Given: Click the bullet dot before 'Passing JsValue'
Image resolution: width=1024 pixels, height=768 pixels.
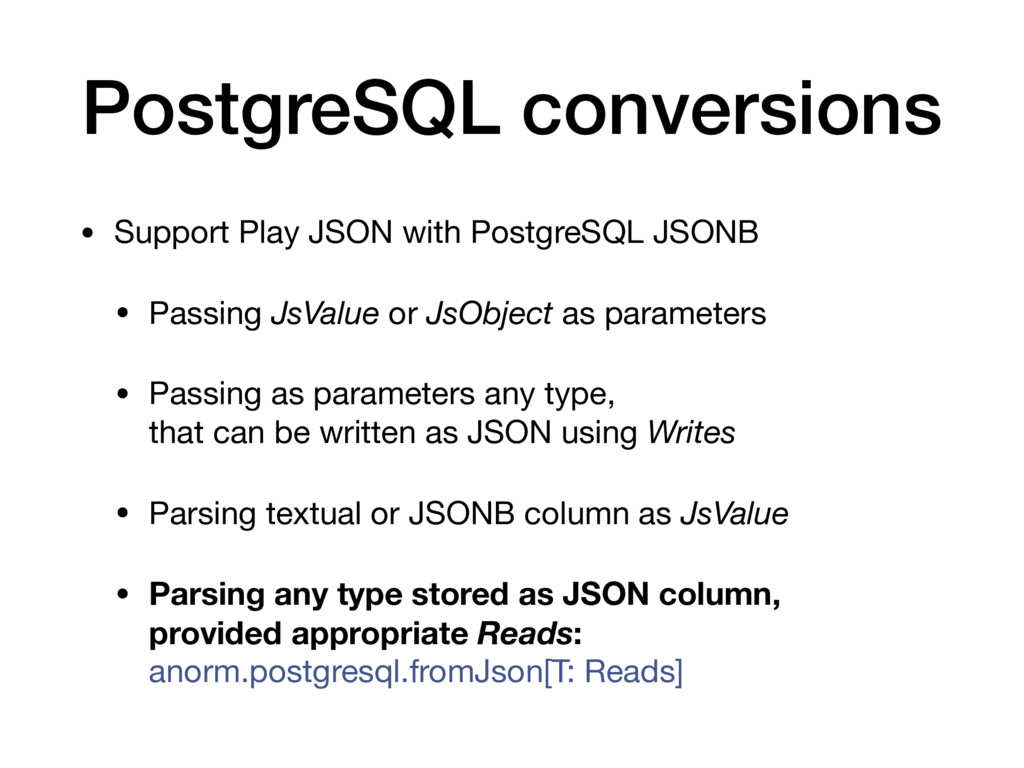Looking at the screenshot, I should coord(123,314).
